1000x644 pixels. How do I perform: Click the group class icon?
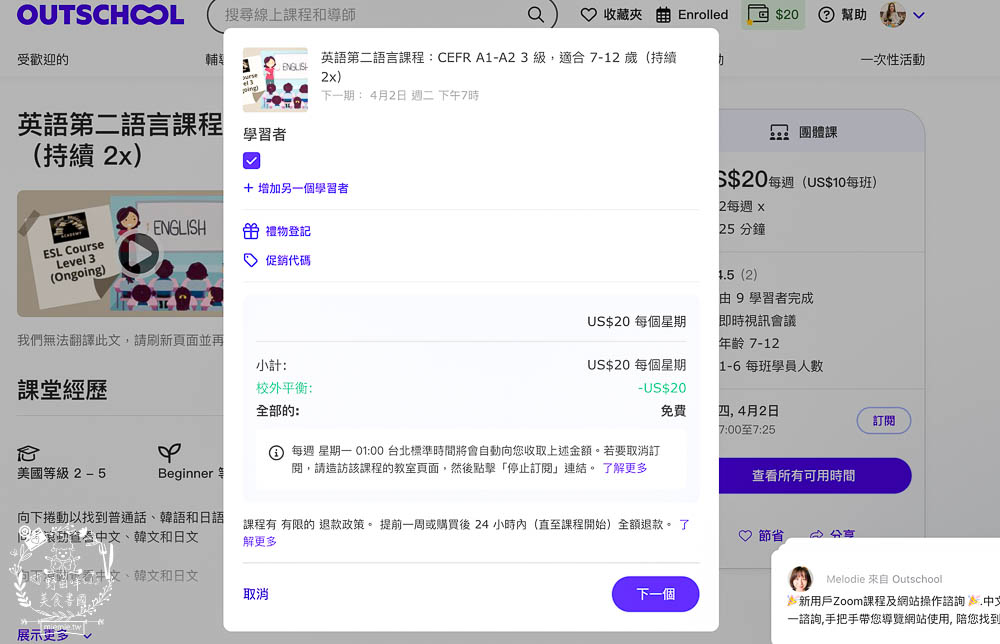779,132
